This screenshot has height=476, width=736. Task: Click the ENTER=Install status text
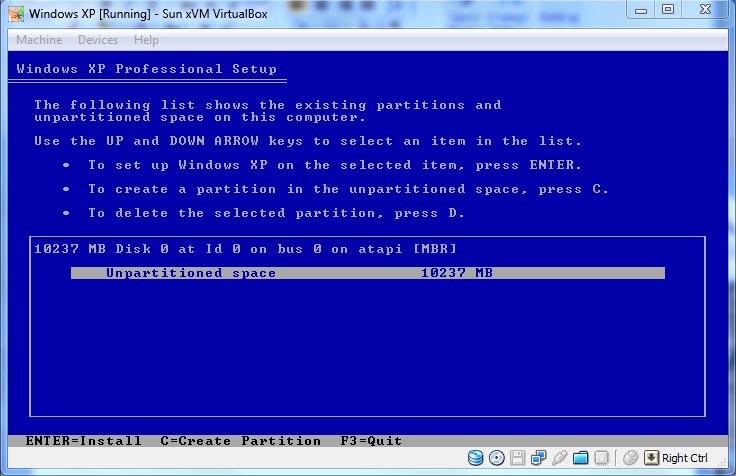click(84, 441)
